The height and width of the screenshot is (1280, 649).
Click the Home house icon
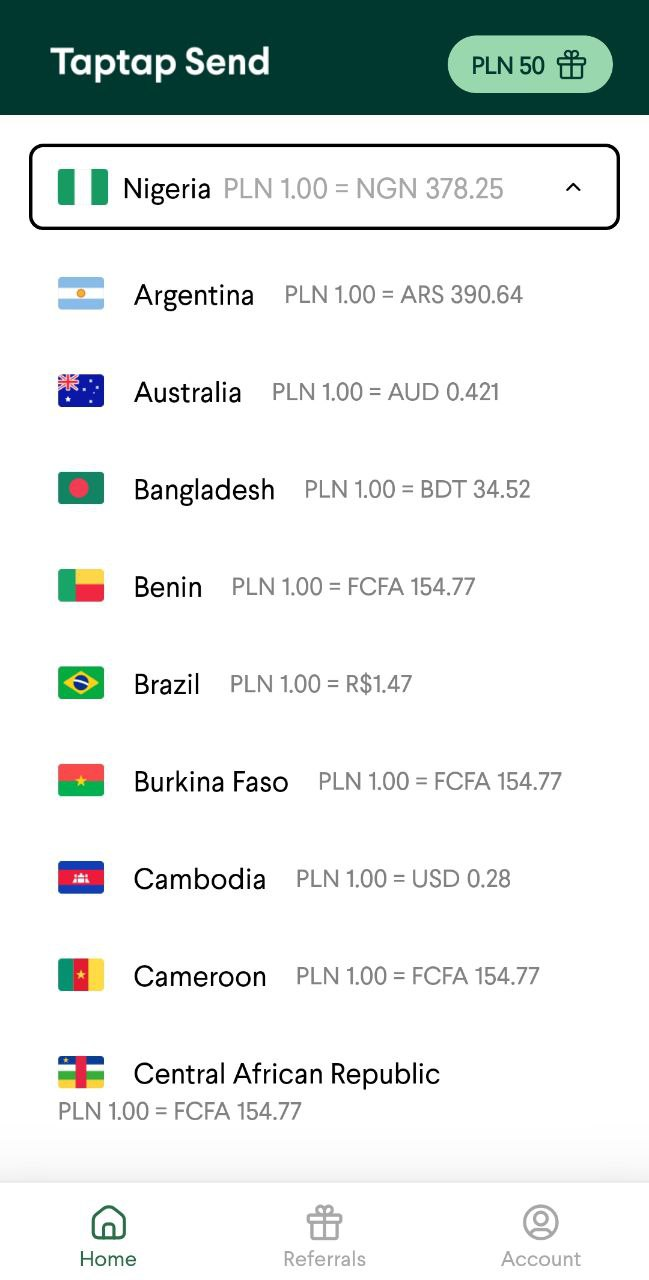[x=108, y=1222]
